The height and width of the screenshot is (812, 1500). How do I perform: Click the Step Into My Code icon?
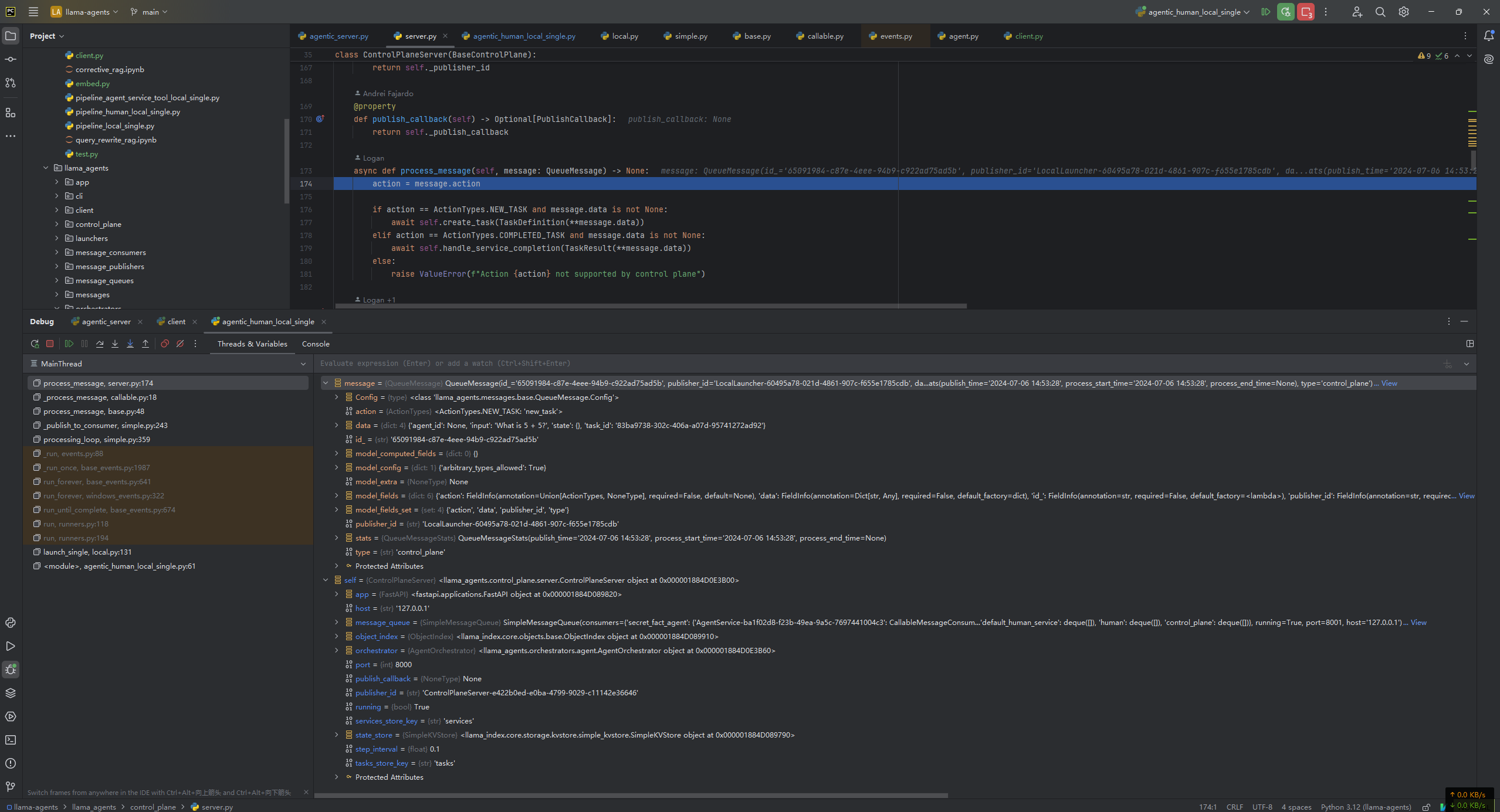[x=130, y=344]
